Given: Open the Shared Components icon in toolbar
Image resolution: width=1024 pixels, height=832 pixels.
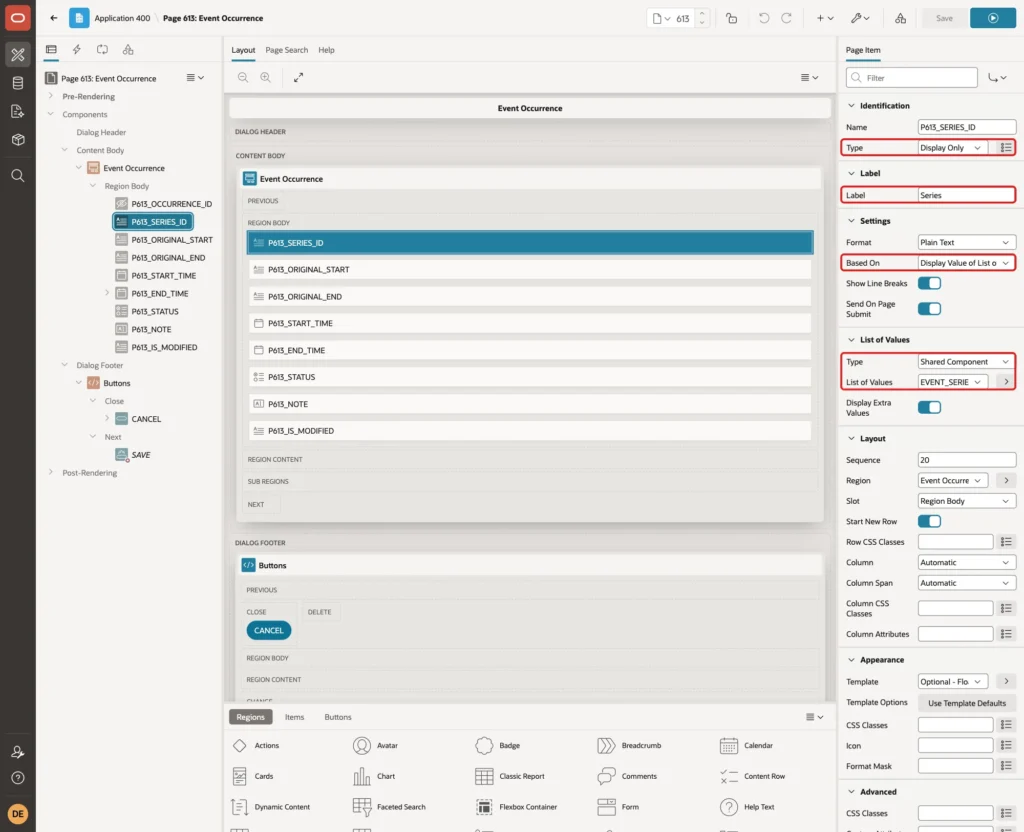Looking at the screenshot, I should (900, 18).
